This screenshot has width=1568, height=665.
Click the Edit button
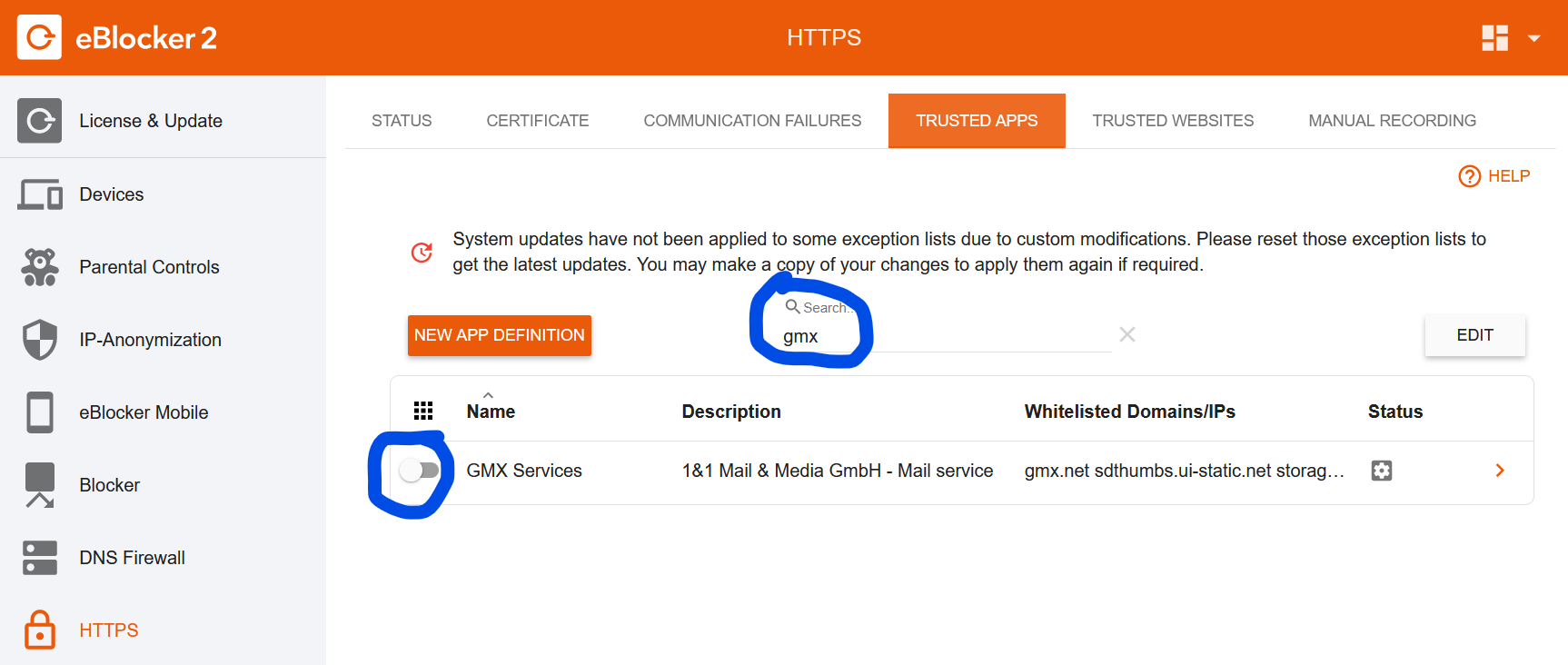(1475, 335)
